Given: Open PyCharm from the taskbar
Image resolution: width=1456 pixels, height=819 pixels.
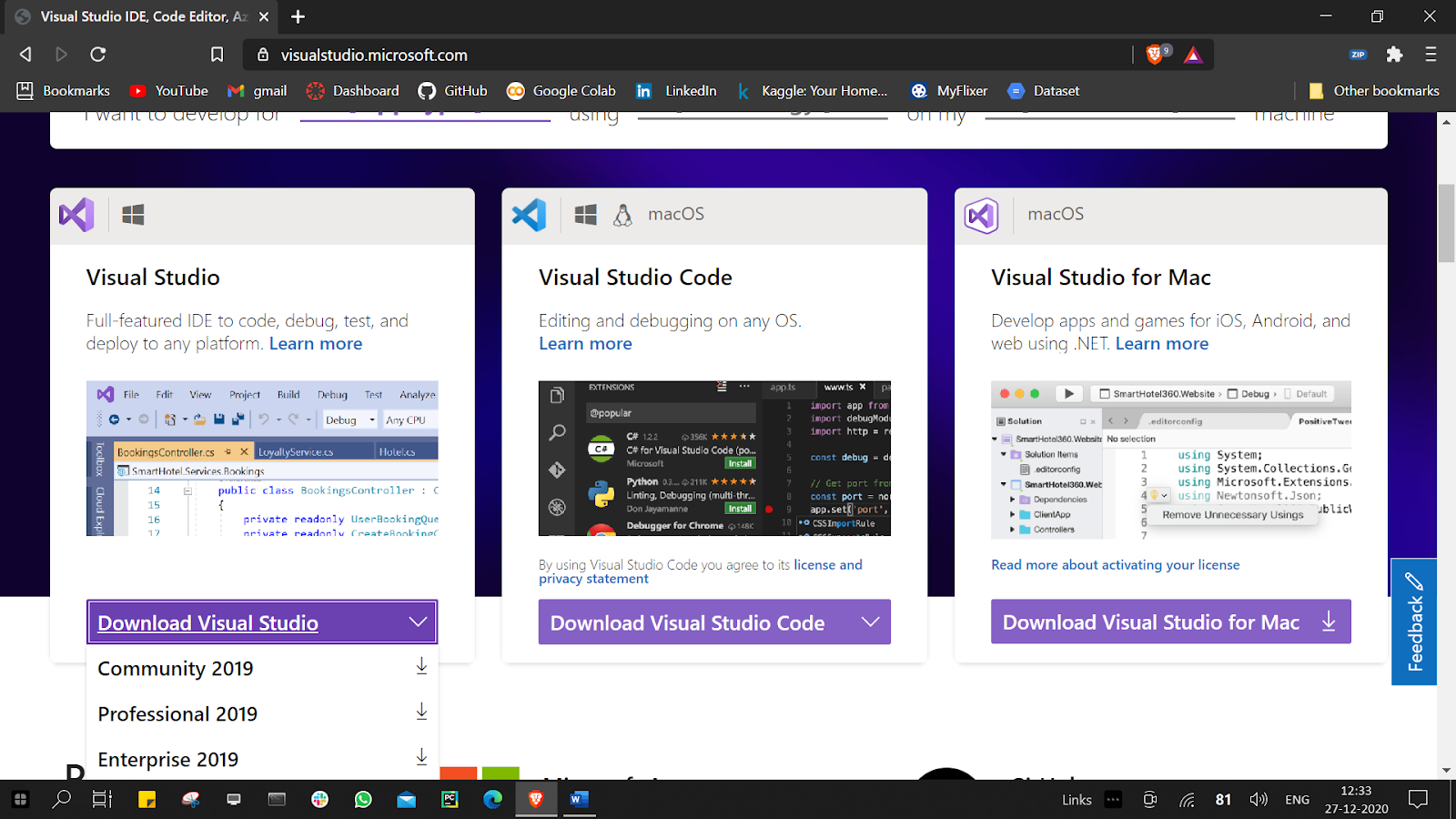Looking at the screenshot, I should [x=450, y=799].
